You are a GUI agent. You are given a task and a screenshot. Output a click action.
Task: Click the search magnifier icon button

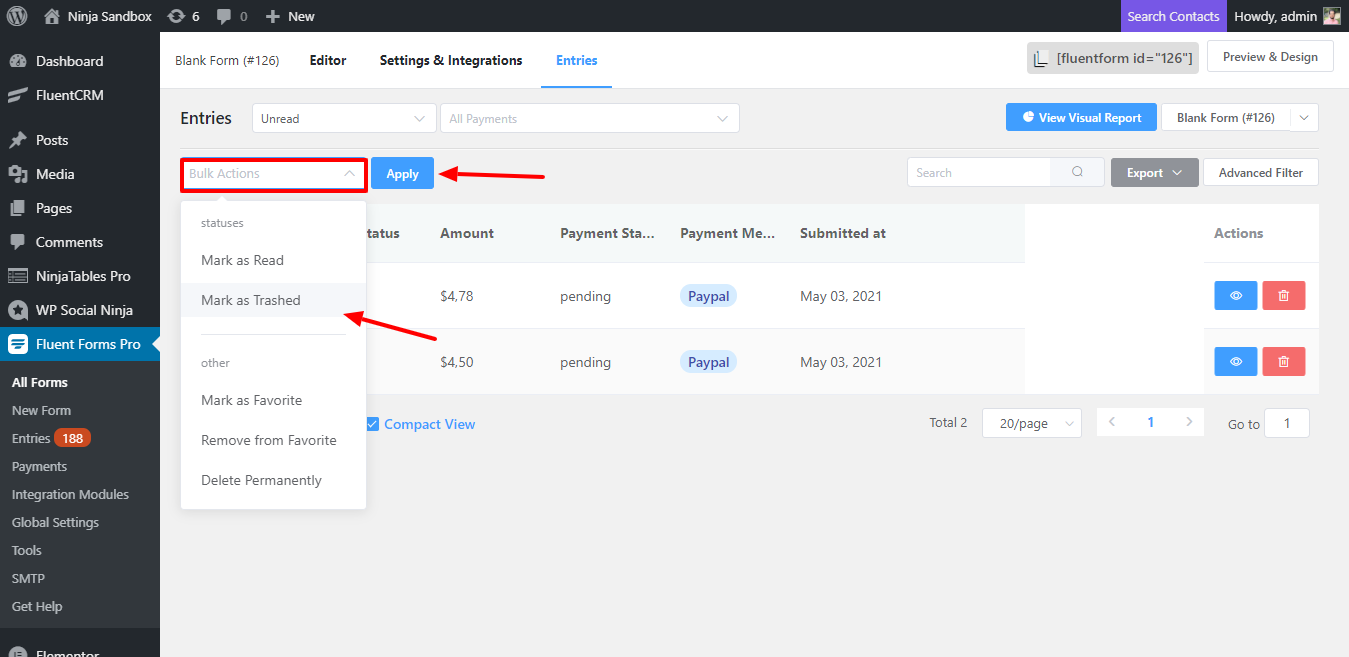[x=1077, y=172]
